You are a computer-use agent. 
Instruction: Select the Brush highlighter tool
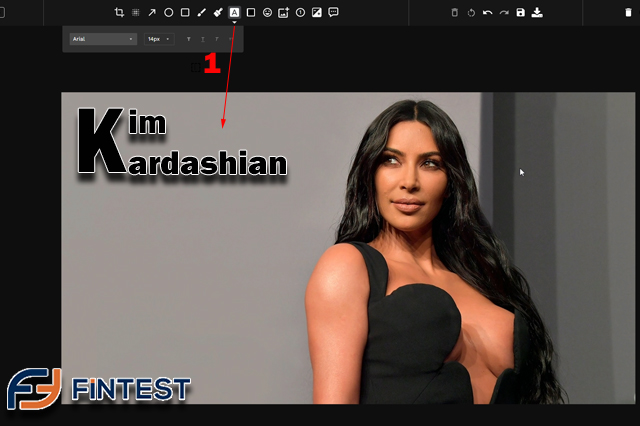coord(218,13)
